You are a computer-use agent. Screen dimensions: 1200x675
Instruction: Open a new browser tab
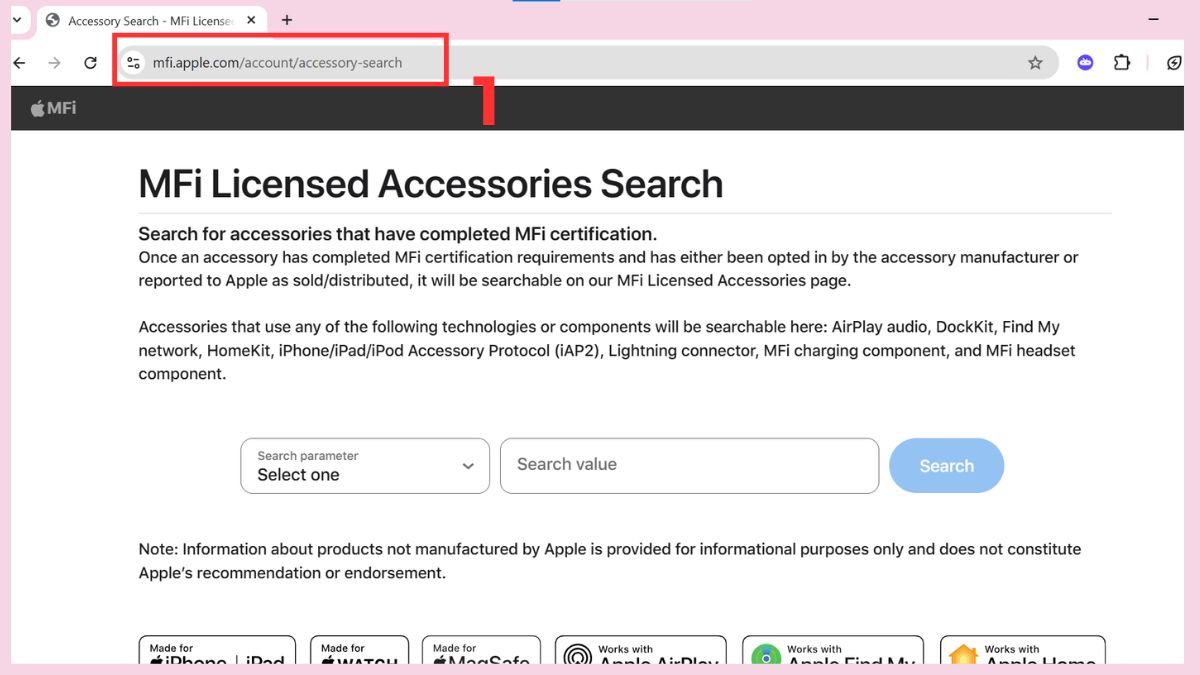(x=286, y=20)
